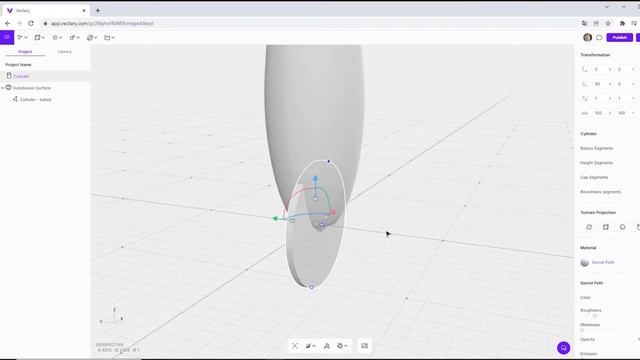
Task: Click the Roughness slider handle
Action: click(x=595, y=316)
